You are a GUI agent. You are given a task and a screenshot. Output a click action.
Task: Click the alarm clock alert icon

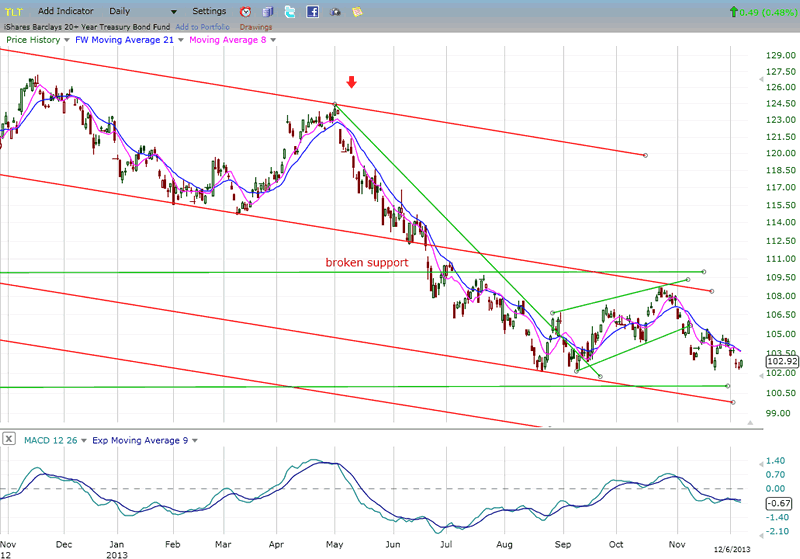(245, 11)
